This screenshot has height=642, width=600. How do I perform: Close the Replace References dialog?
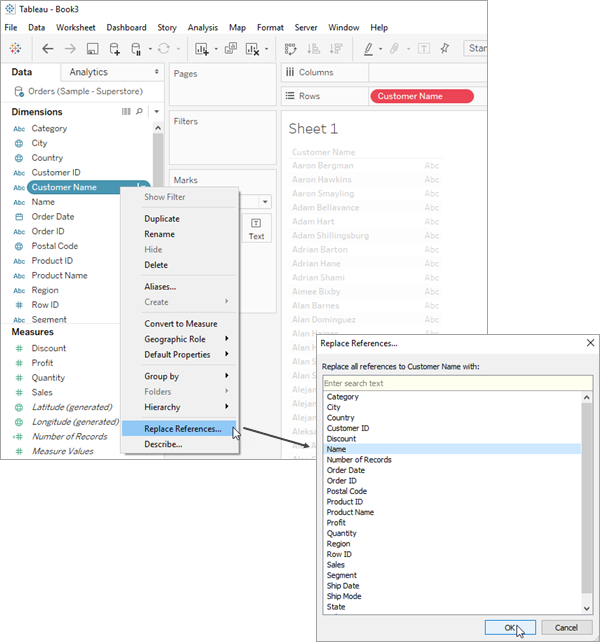click(590, 343)
